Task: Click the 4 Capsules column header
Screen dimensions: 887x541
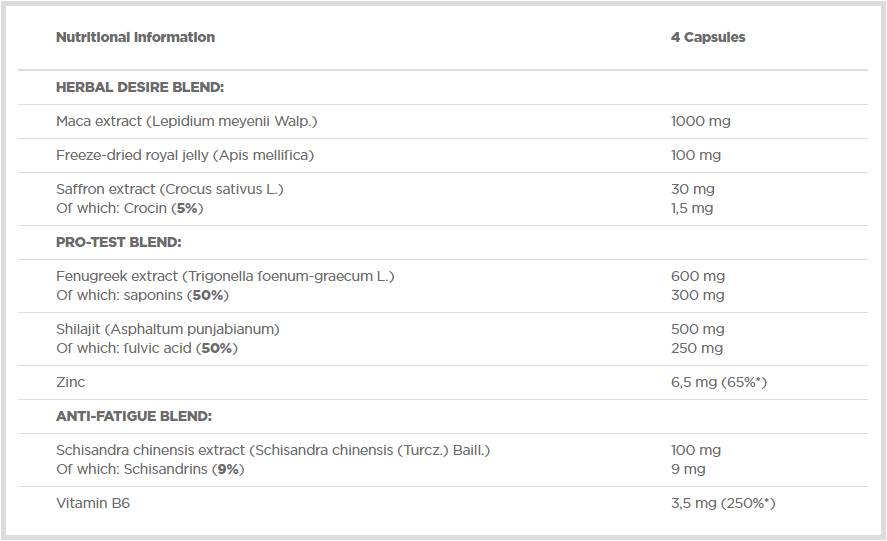Action: tap(708, 38)
